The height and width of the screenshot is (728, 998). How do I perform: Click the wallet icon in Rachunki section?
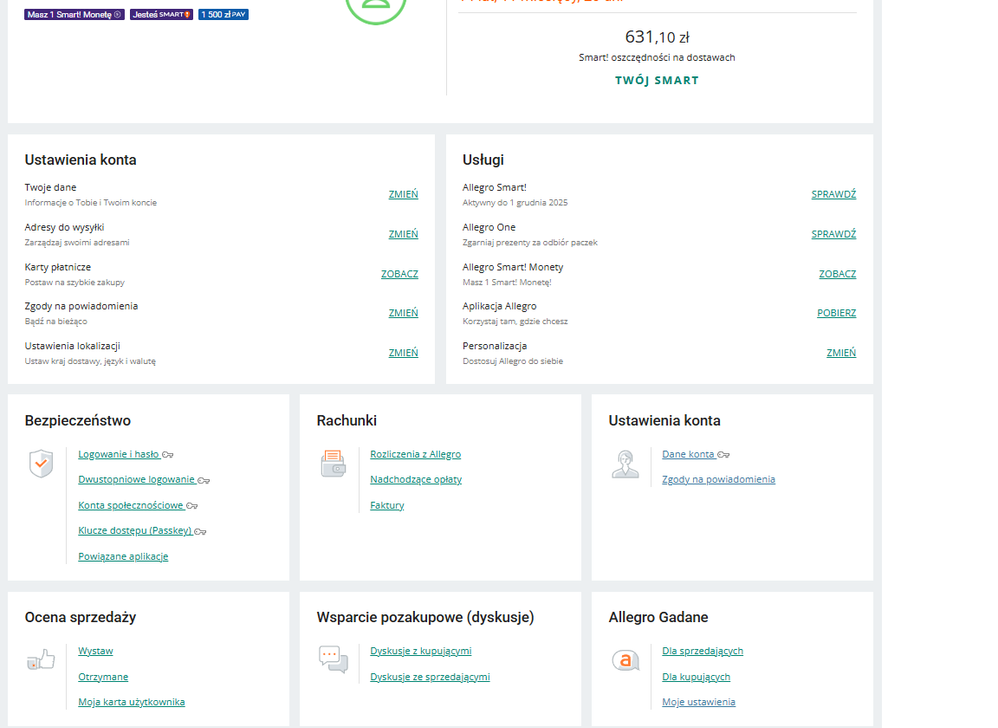pyautogui.click(x=333, y=464)
